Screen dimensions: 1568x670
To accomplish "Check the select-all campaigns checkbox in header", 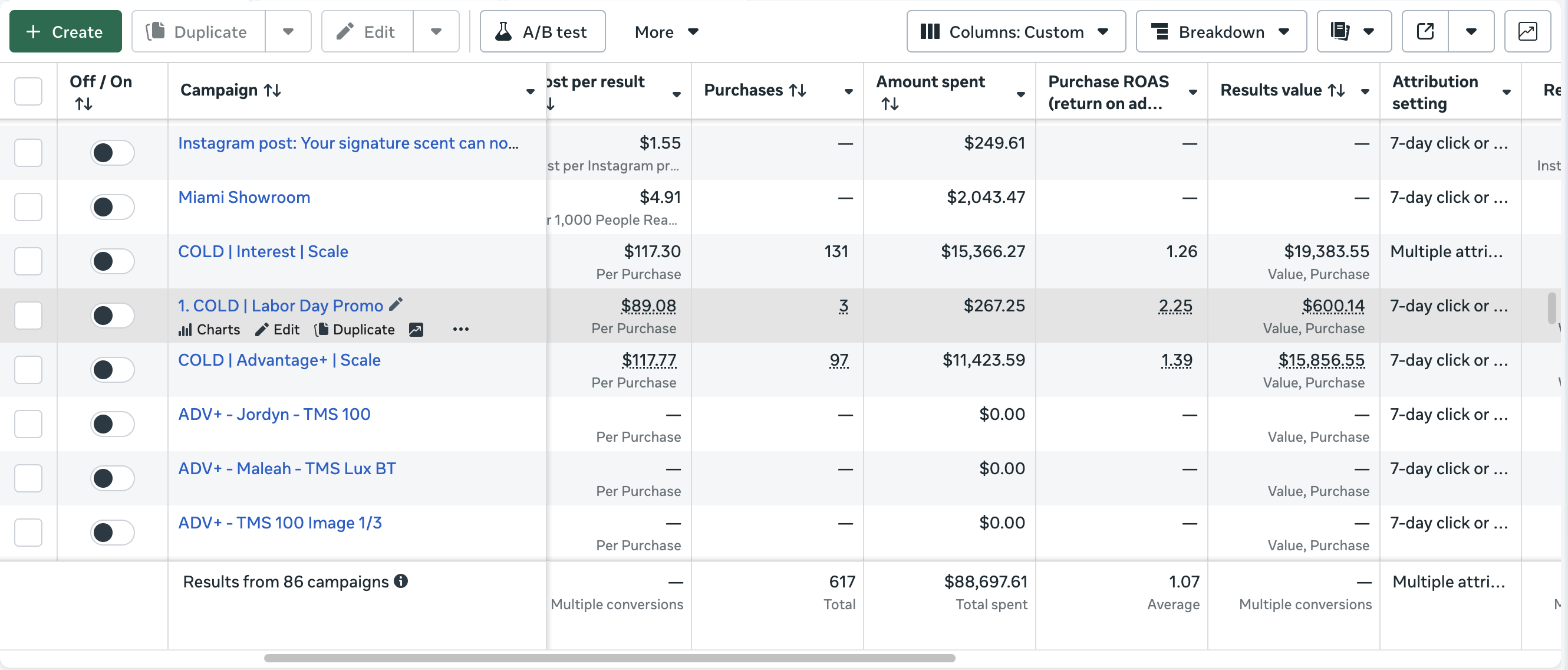I will coord(28,91).
